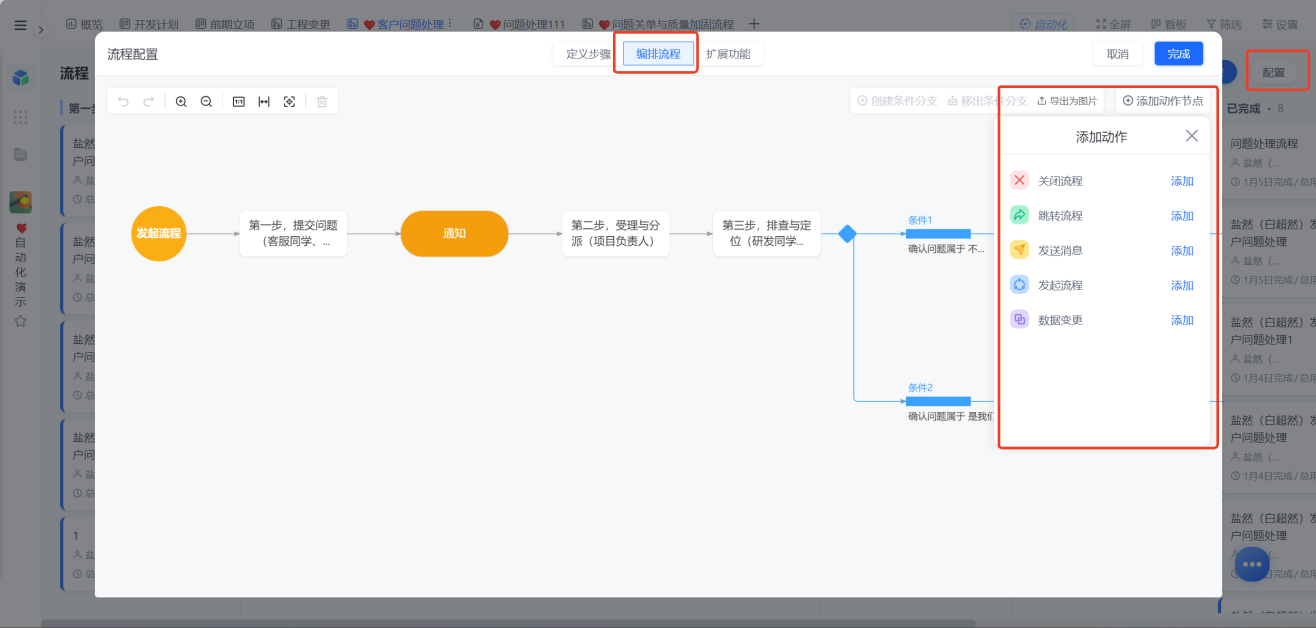This screenshot has height=628, width=1316.
Task: Click the yellow 发送消息 action icon
Action: 1019,250
